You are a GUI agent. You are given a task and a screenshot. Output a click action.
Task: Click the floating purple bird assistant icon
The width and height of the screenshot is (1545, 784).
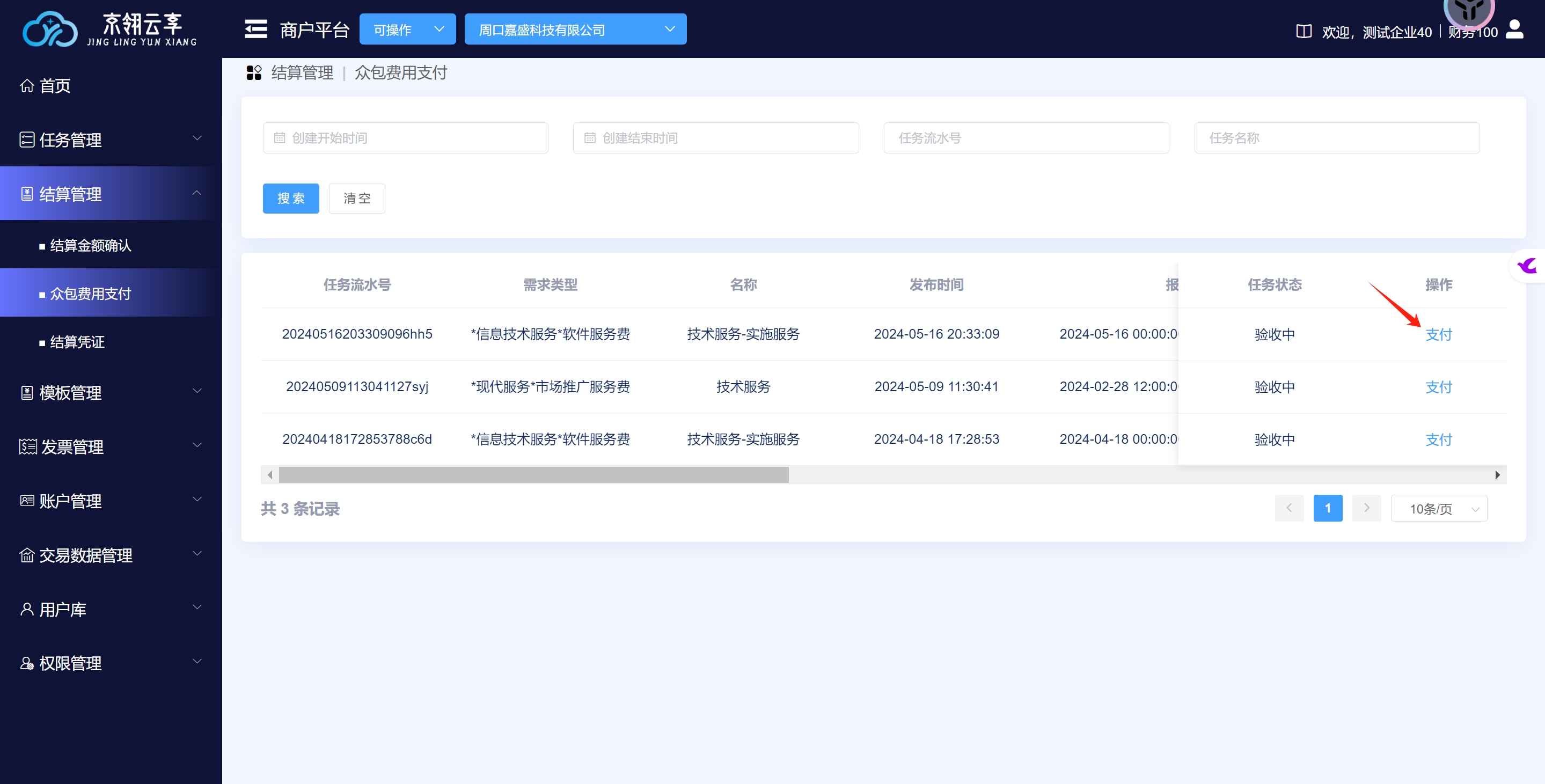[x=1527, y=265]
